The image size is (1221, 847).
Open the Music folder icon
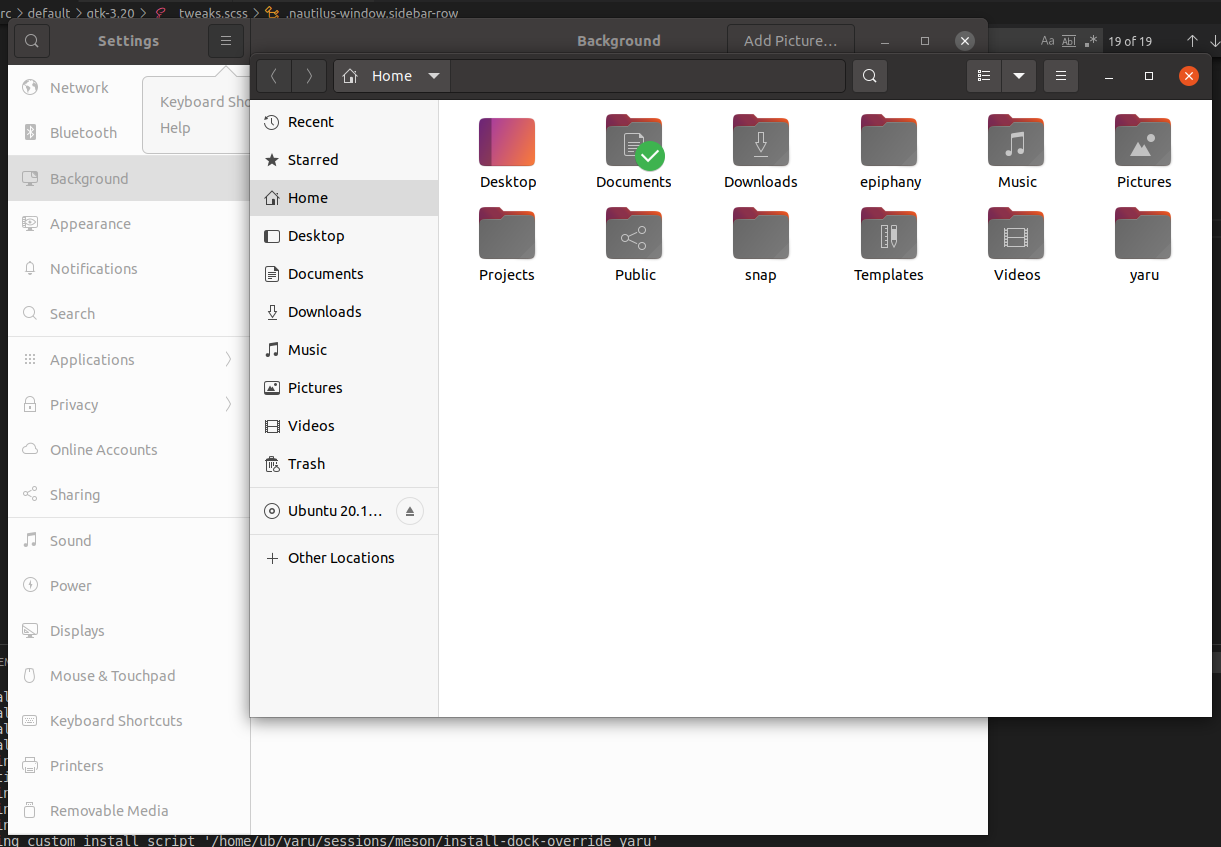tap(1016, 141)
